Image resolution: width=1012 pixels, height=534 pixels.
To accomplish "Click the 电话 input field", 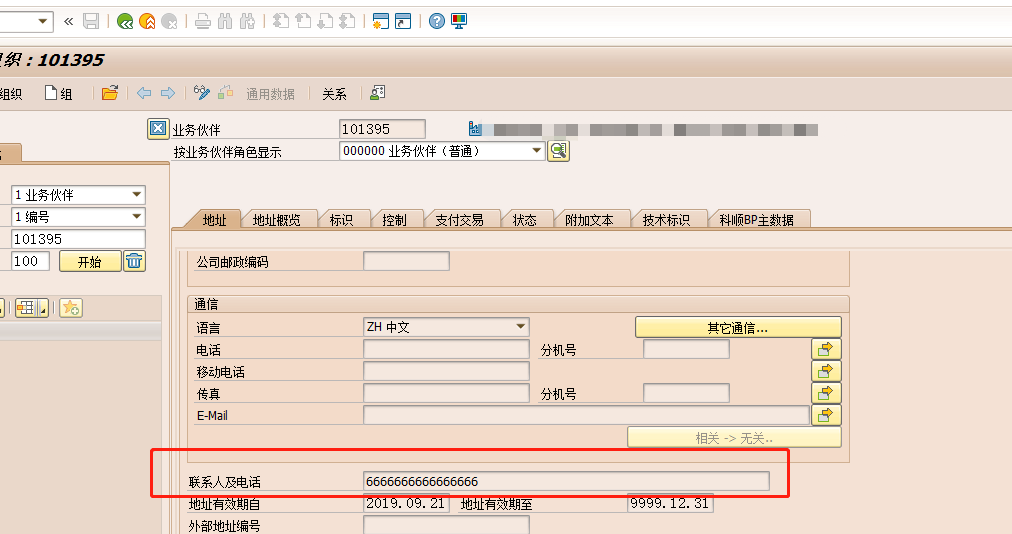I will 447,349.
